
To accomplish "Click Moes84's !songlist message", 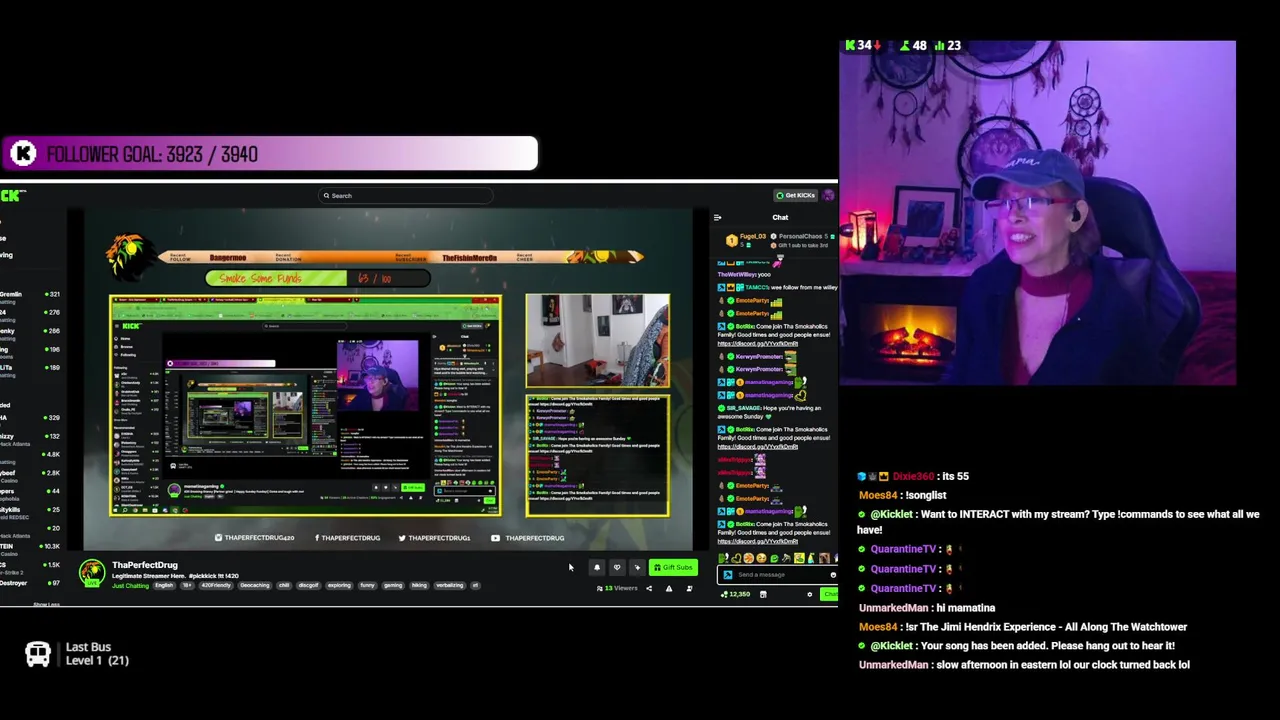I will pyautogui.click(x=902, y=495).
